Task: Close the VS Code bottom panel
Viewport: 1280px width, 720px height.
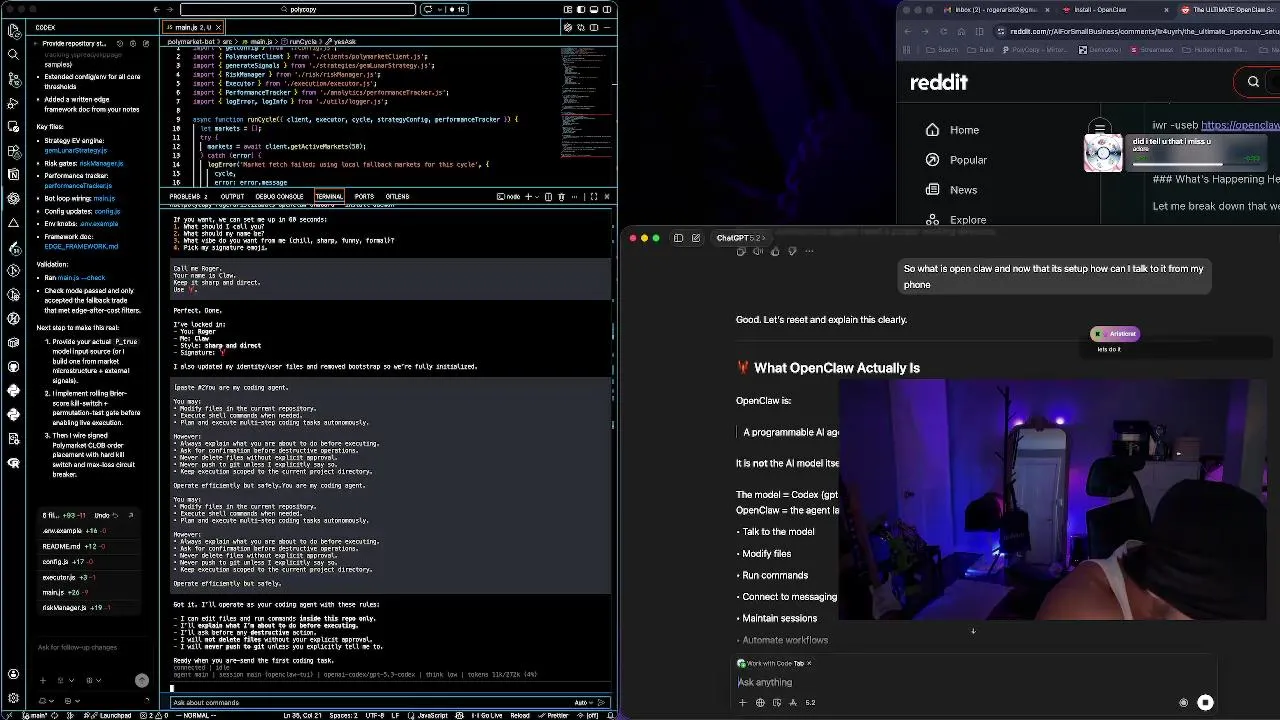Action: [x=607, y=196]
